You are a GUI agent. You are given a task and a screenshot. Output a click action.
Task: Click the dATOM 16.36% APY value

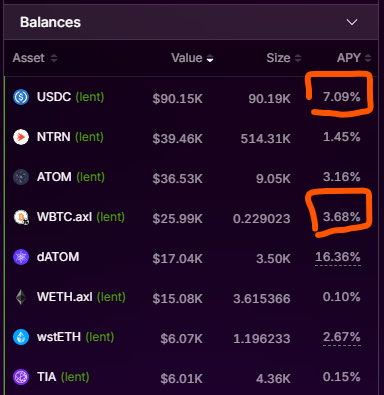point(338,257)
